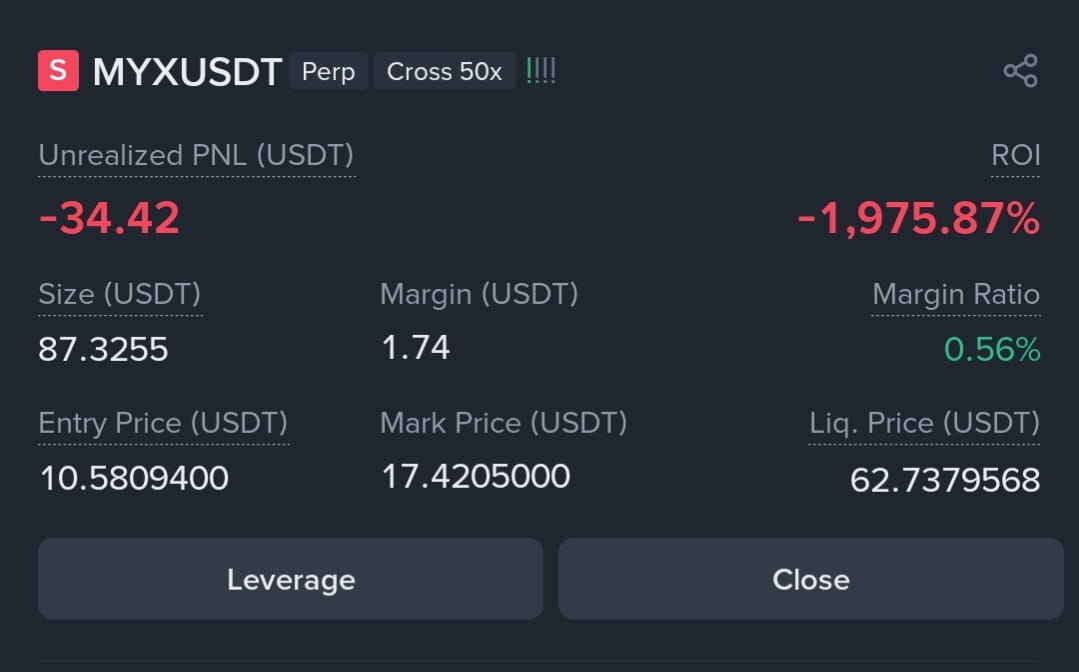Screen dimensions: 1079x672
Task: Select the -34.42 unrealized PNL value
Action: (109, 218)
